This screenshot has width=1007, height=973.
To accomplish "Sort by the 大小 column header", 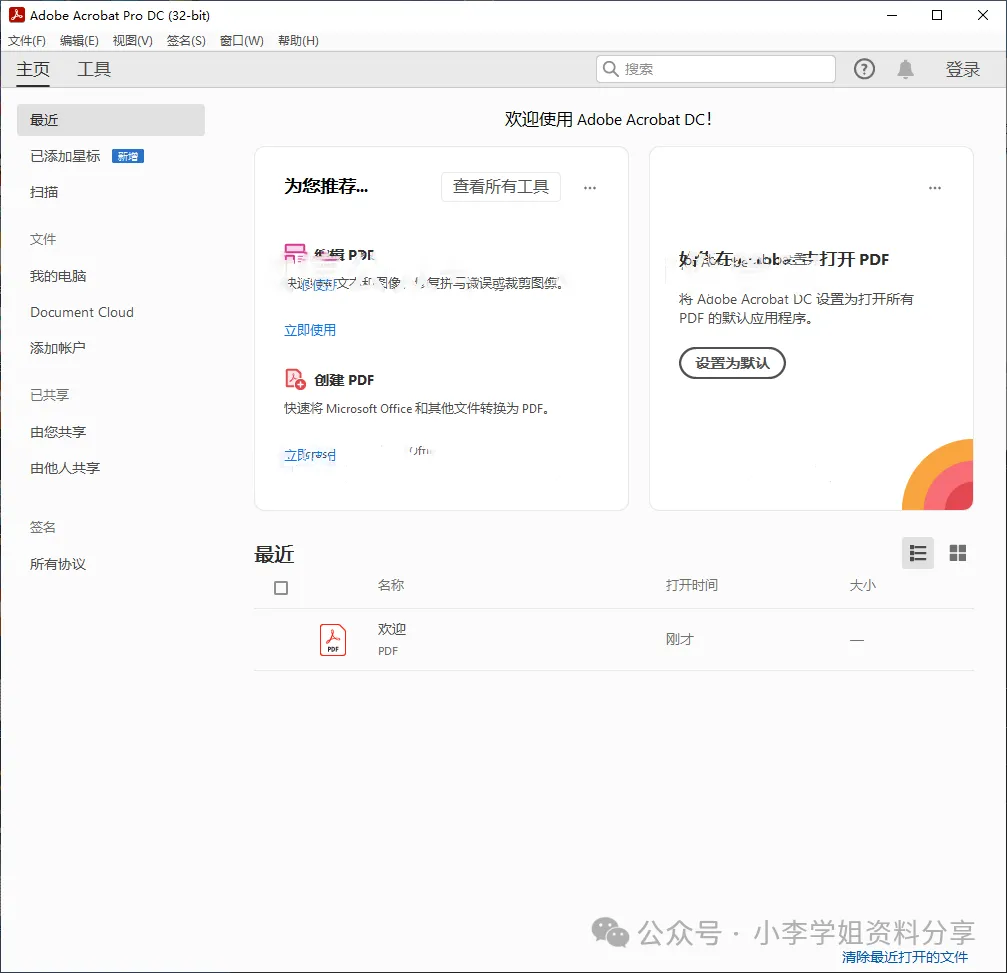I will pos(863,585).
